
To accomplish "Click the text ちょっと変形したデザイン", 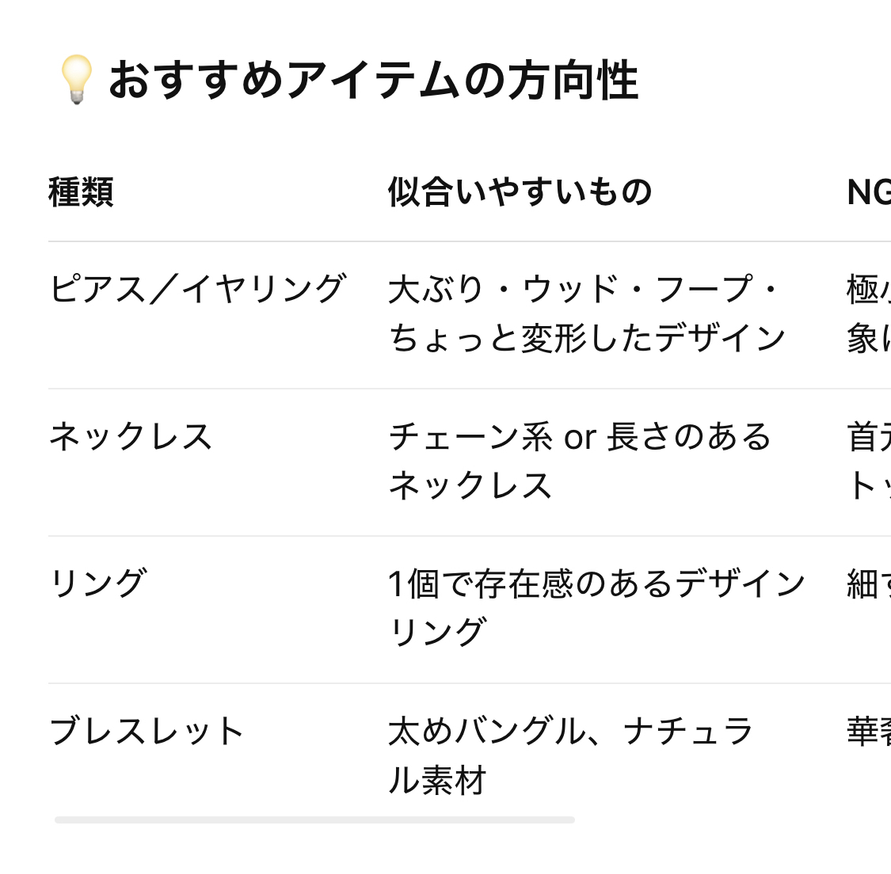I will coord(586,339).
